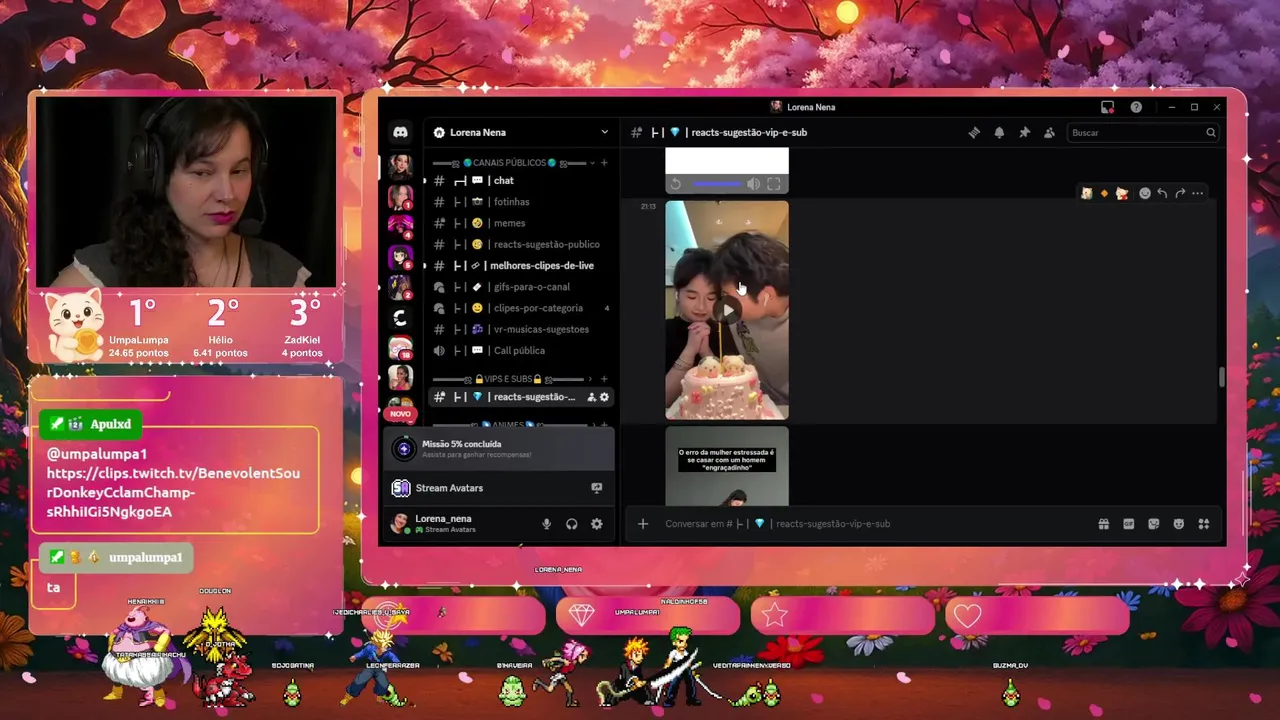
Task: Click the forward arrow on the message toolbar
Action: (1180, 193)
